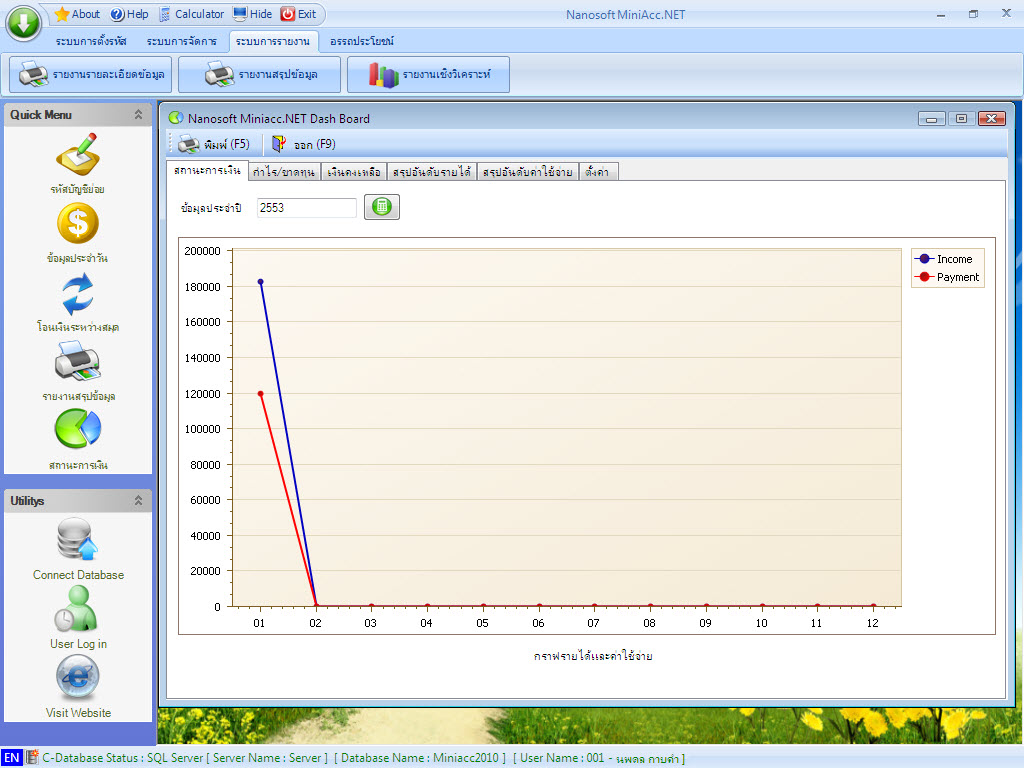Select the สถานะการเงิน dashboard tab

[x=208, y=170]
